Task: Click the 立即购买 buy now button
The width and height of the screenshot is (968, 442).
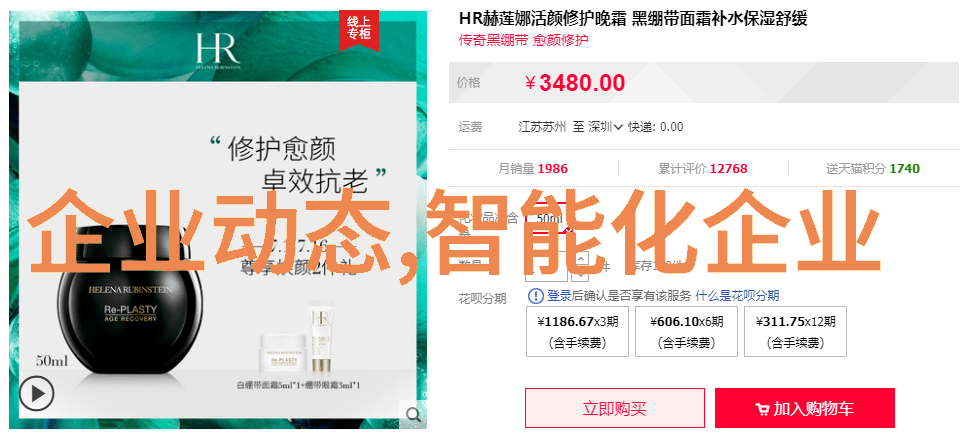Action: (x=615, y=408)
